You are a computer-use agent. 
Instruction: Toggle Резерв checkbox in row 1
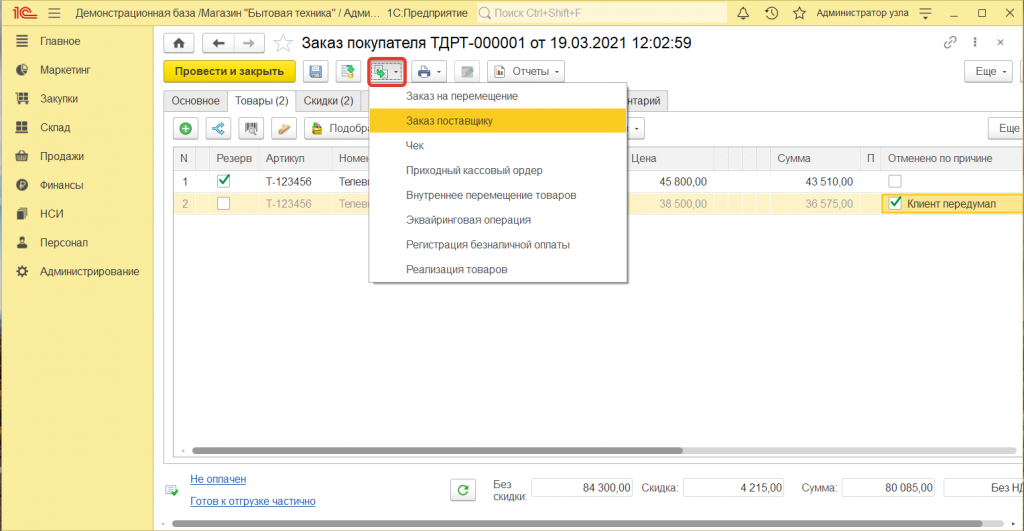click(224, 182)
